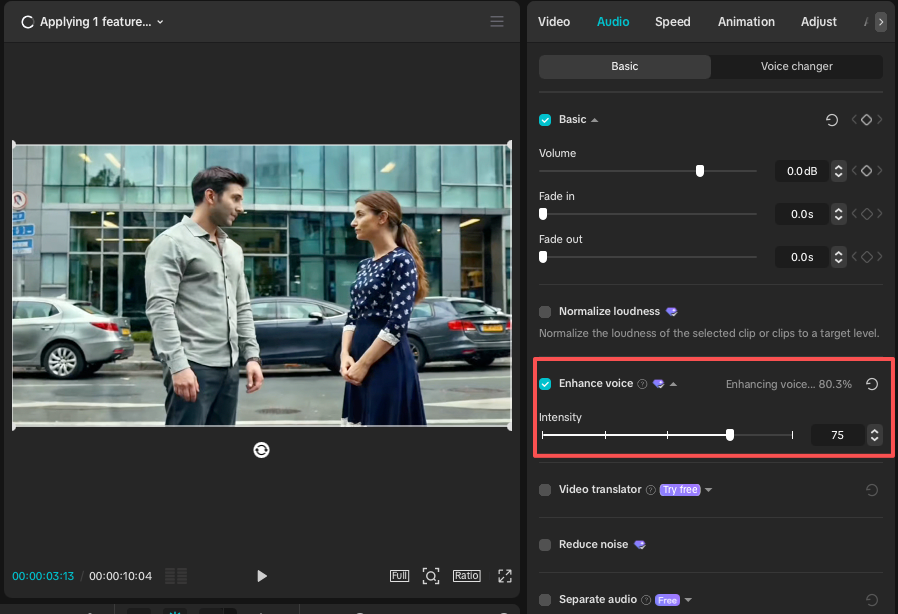Enable the Reduce noise checkbox
Viewport: 898px width, 614px height.
click(545, 544)
